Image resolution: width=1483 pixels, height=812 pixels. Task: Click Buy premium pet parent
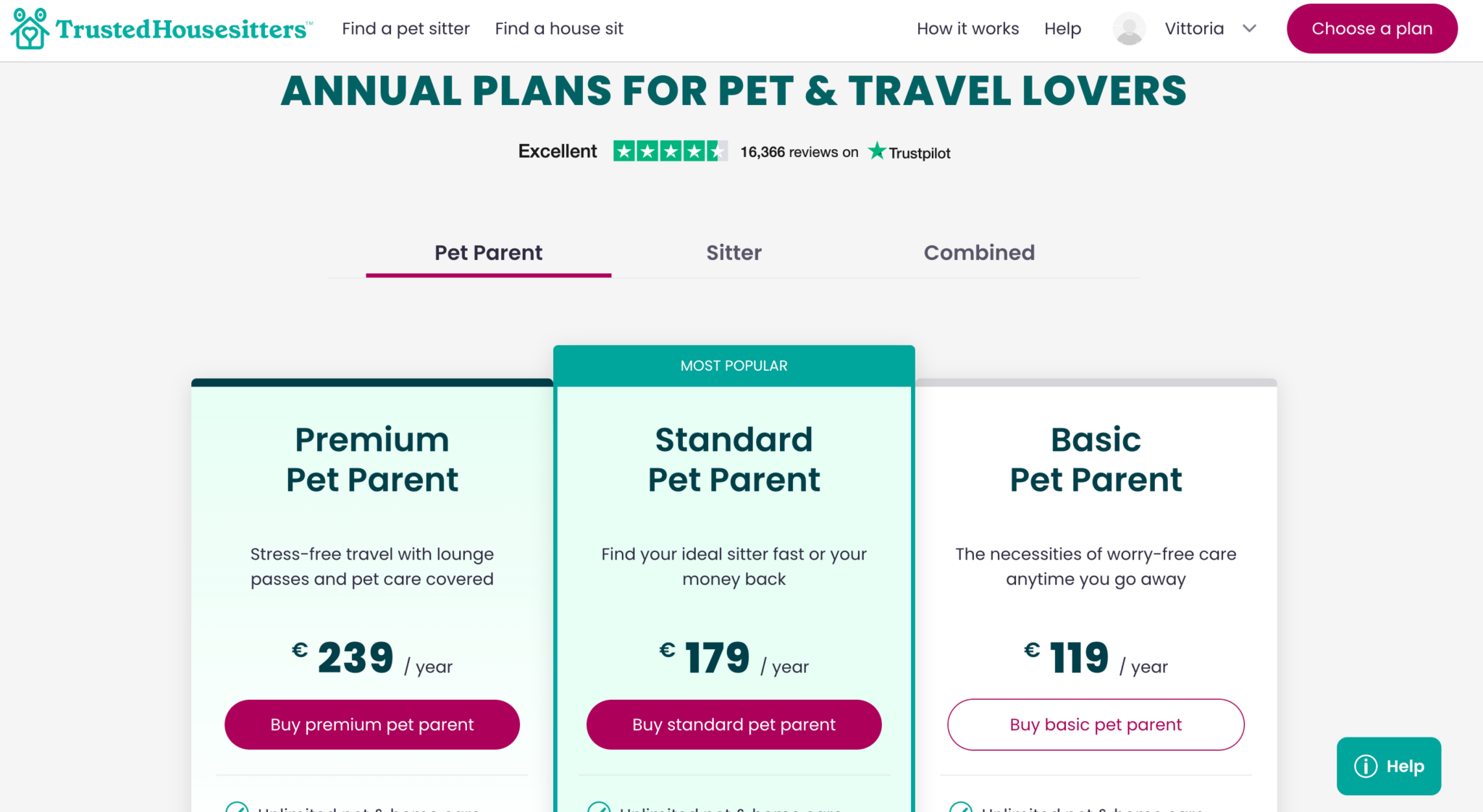coord(371,724)
